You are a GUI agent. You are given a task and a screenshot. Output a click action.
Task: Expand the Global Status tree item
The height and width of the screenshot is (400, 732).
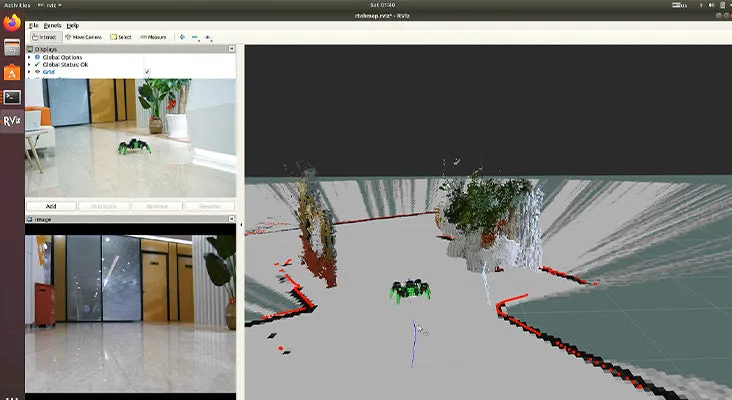coord(29,64)
